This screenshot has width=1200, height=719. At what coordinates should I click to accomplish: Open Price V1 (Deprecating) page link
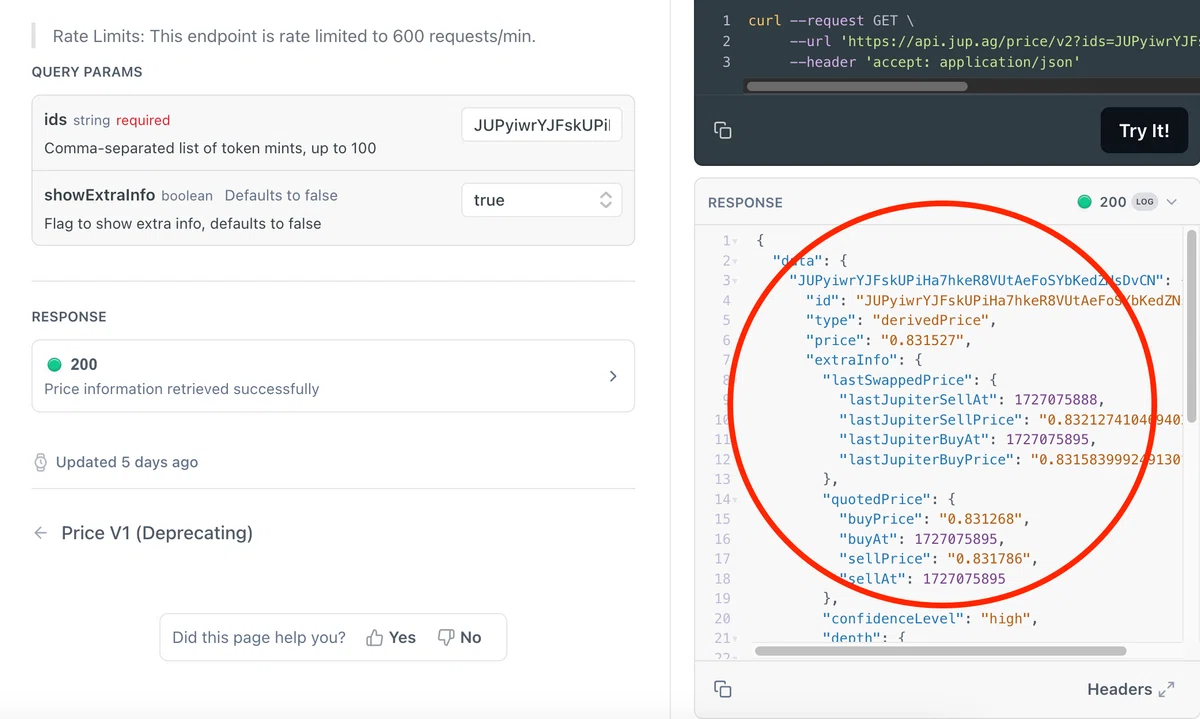[x=157, y=533]
